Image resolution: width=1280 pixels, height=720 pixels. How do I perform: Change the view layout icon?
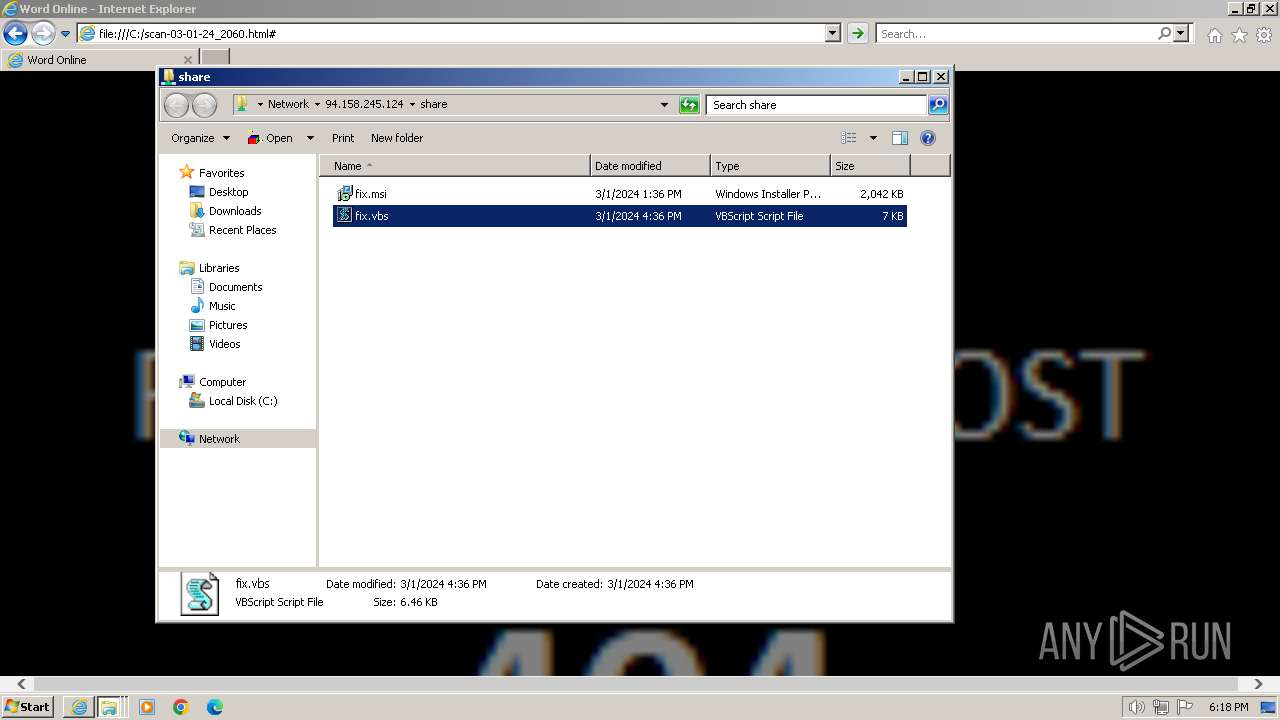849,138
